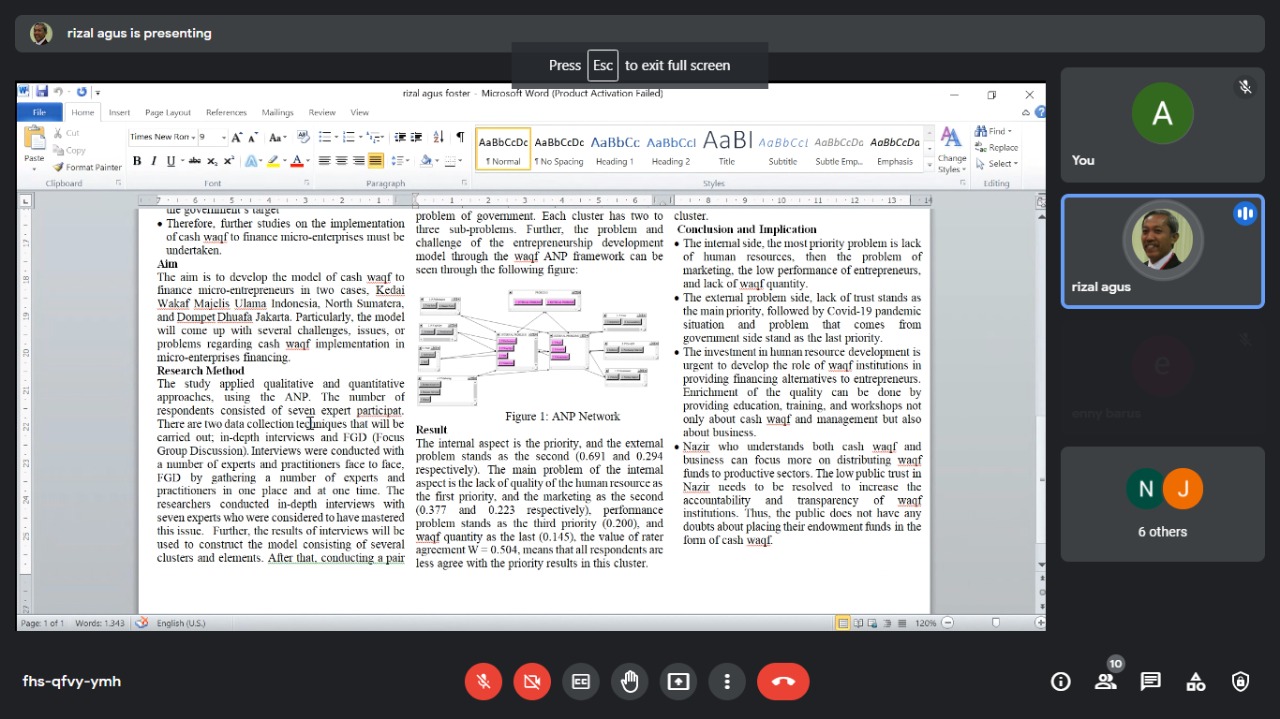
Task: Click the text highlight color button
Action: click(x=273, y=161)
